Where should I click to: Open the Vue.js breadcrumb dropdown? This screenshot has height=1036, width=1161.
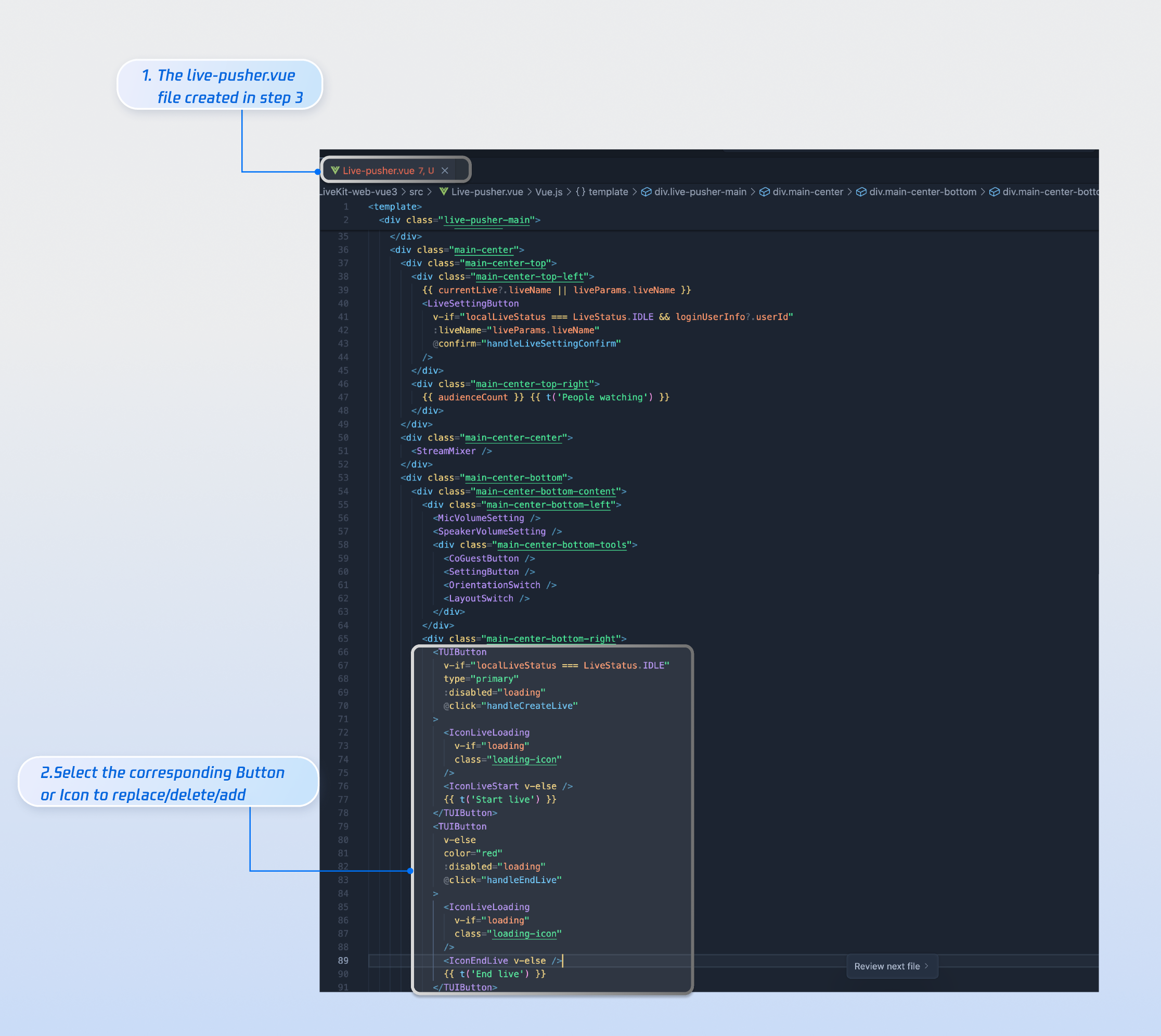coord(548,192)
